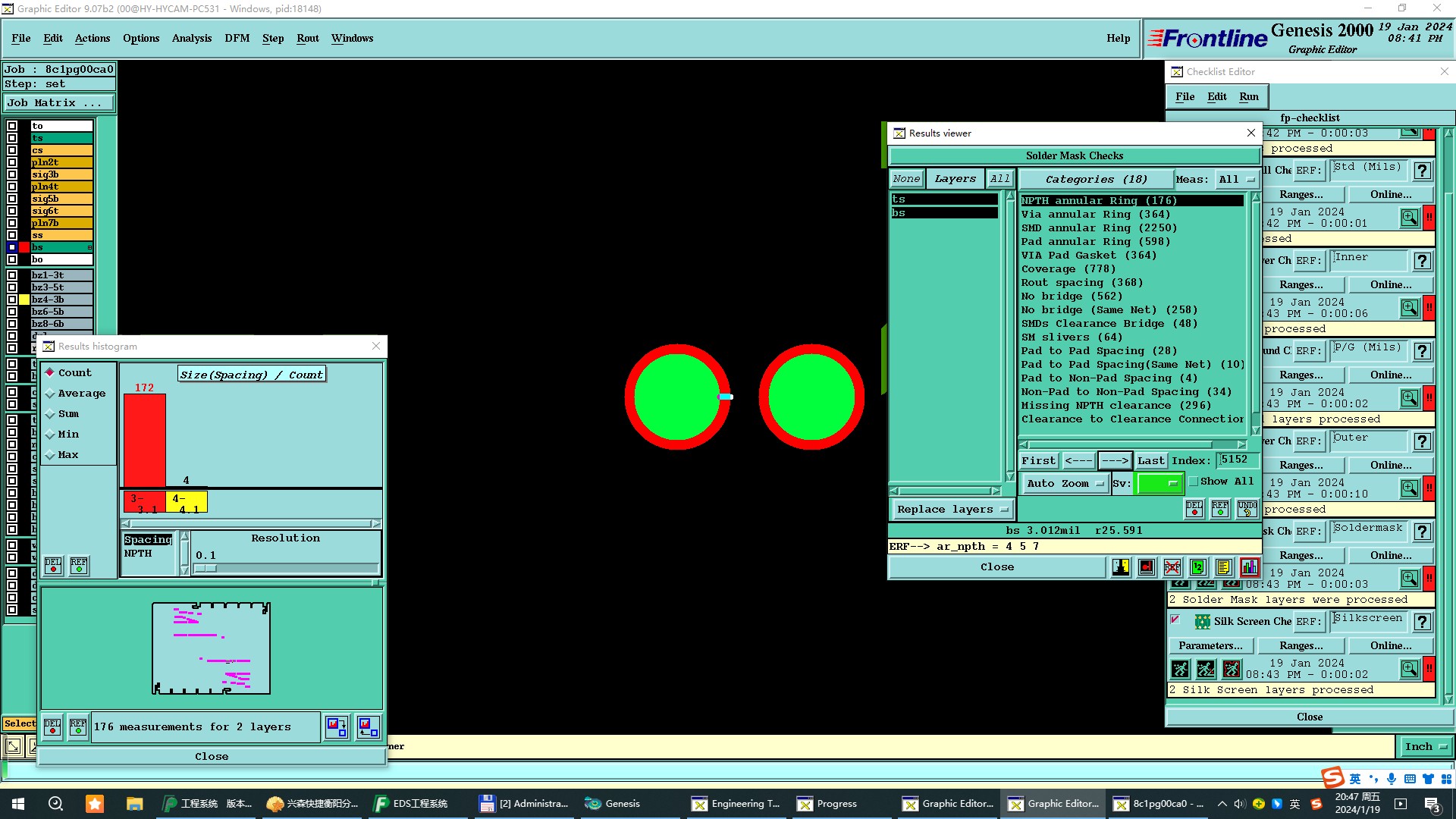Image resolution: width=1456 pixels, height=819 pixels.
Task: Open the Analysis menu
Action: click(x=192, y=38)
